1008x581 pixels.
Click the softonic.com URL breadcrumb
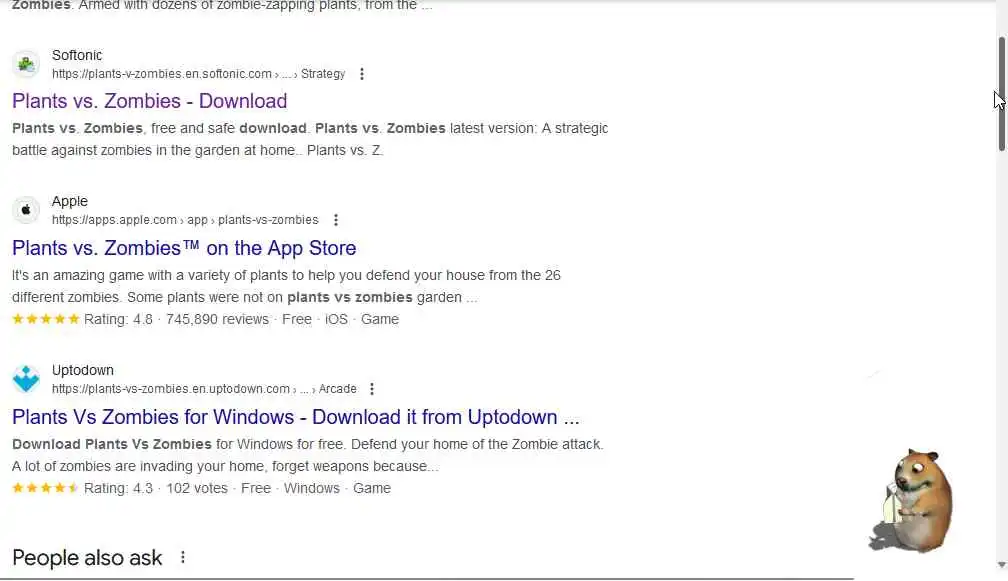(199, 74)
